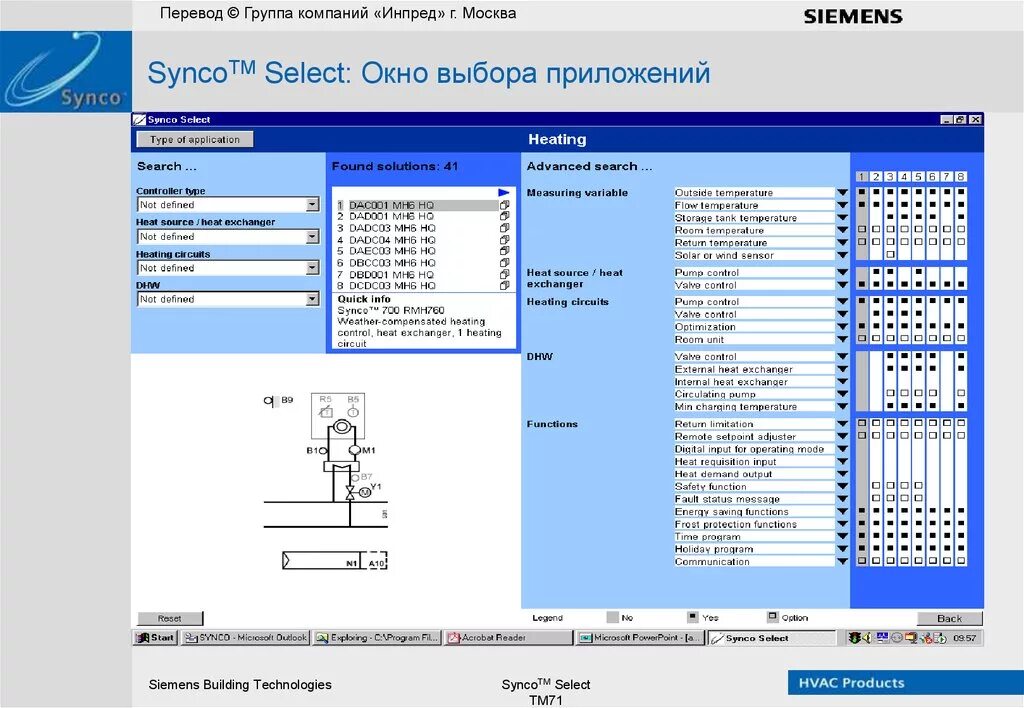Open DHW dropdown in Search panel
Image resolution: width=1024 pixels, height=708 pixels.
312,299
